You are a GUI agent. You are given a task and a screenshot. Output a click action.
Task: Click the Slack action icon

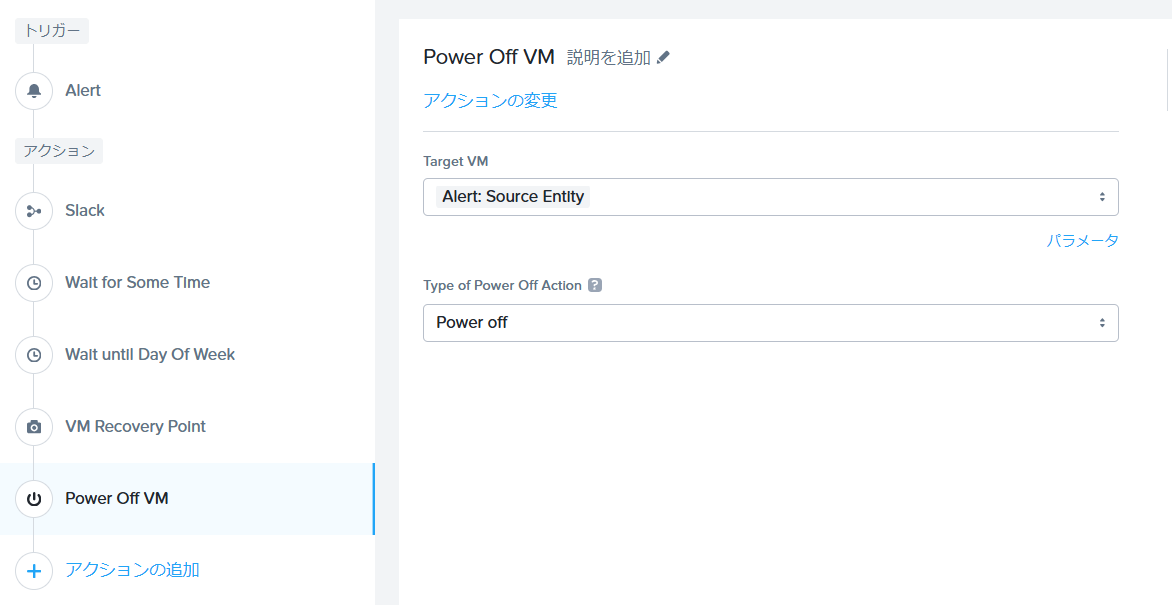(34, 211)
